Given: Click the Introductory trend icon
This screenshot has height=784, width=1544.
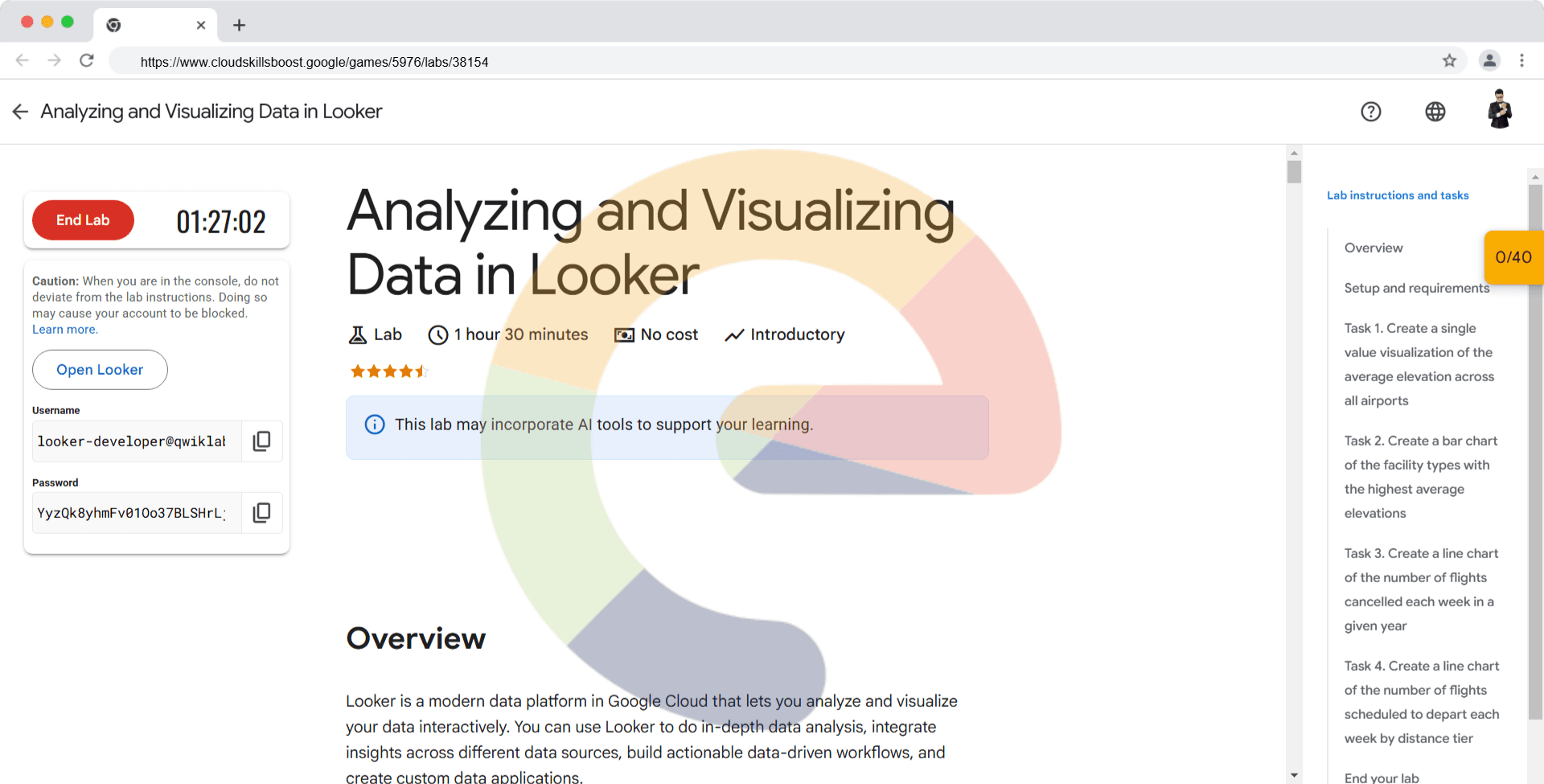Looking at the screenshot, I should (734, 335).
